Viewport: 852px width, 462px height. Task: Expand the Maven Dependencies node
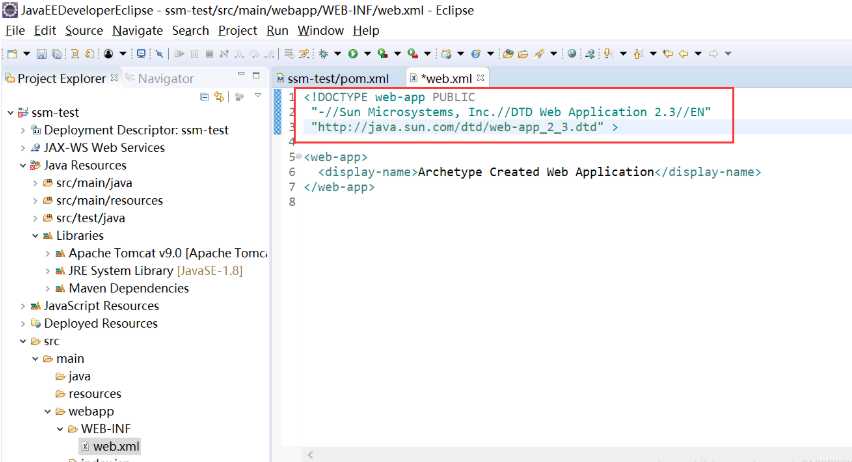tap(47, 289)
